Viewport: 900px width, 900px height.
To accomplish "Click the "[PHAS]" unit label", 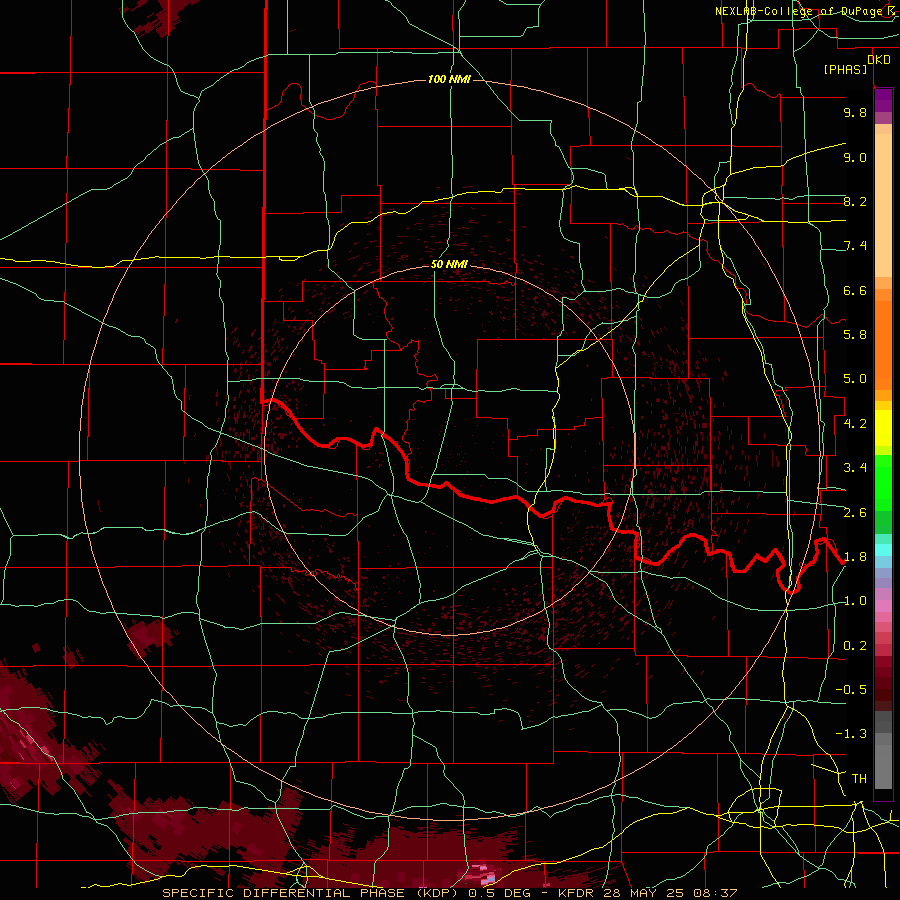I will [845, 70].
